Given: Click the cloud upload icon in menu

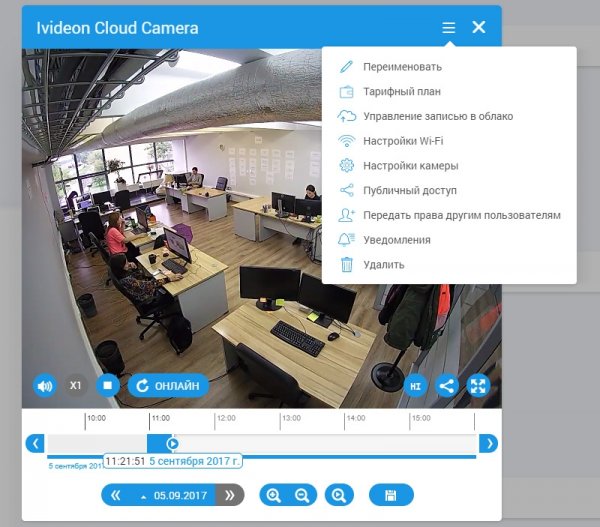Looking at the screenshot, I should point(346,116).
